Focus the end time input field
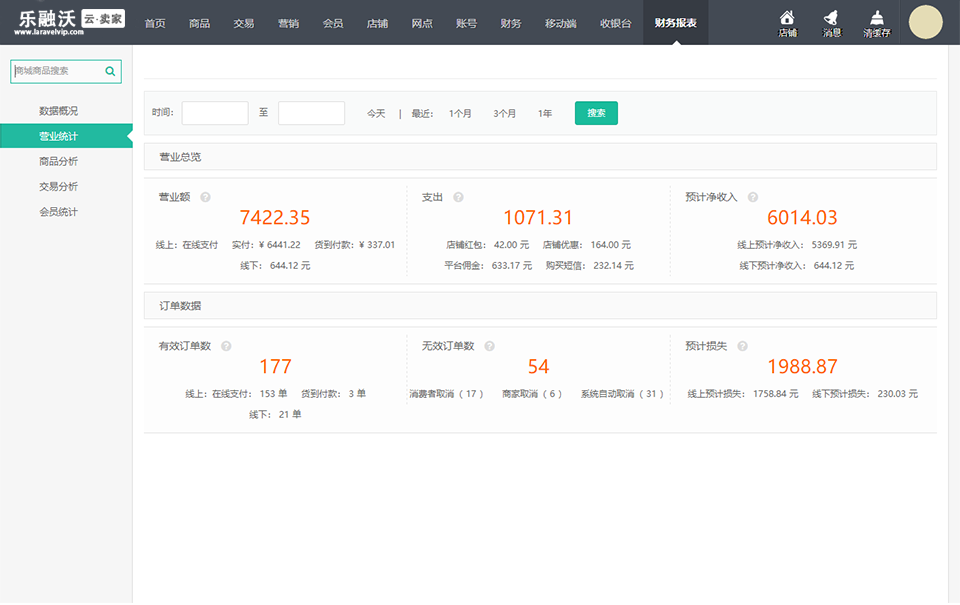The image size is (960, 605). (x=311, y=113)
